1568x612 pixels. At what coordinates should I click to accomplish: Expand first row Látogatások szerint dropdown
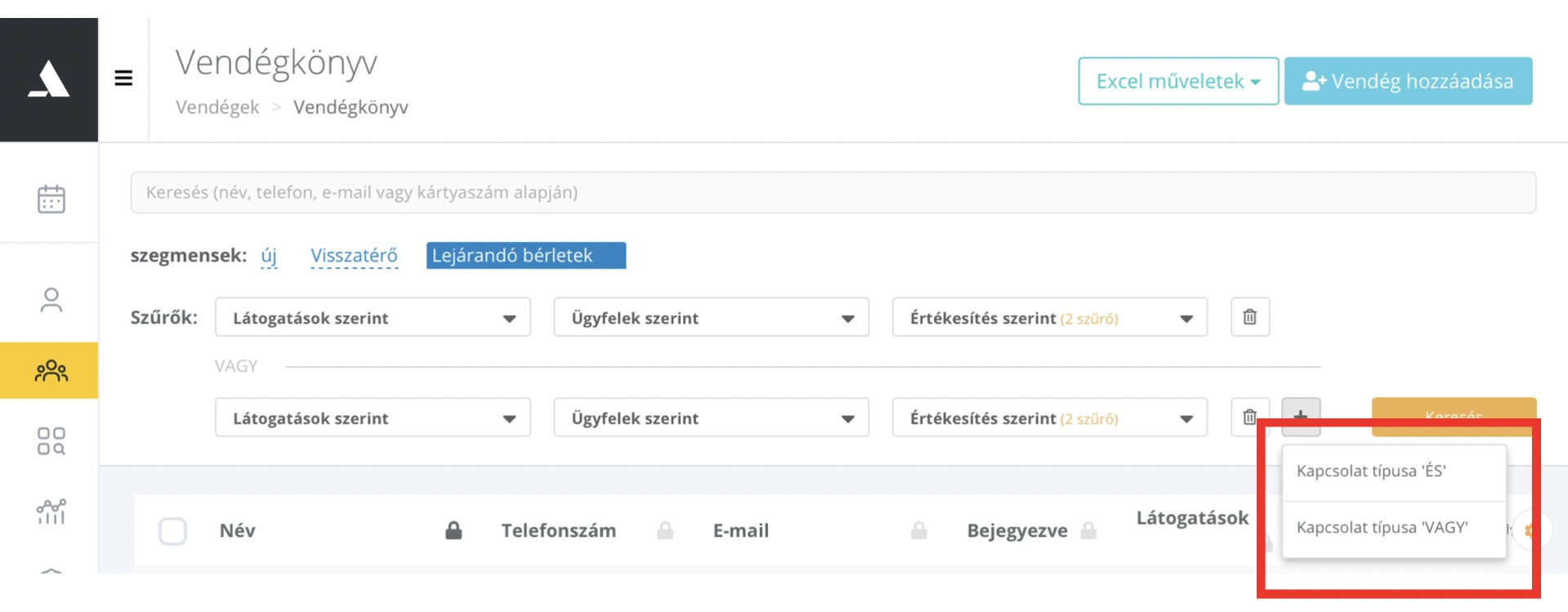pos(373,317)
